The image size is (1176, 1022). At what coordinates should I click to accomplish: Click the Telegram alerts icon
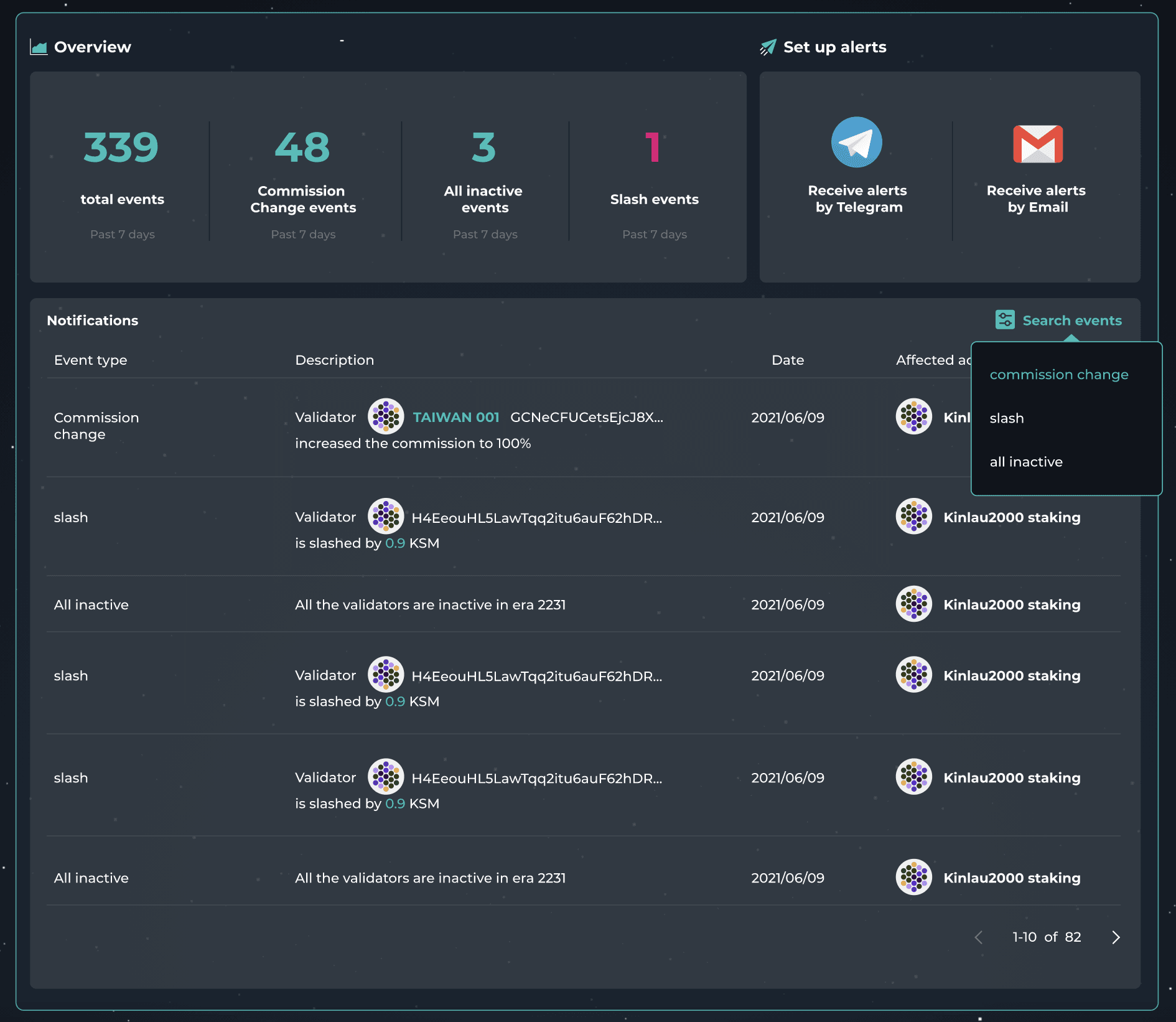click(x=856, y=143)
